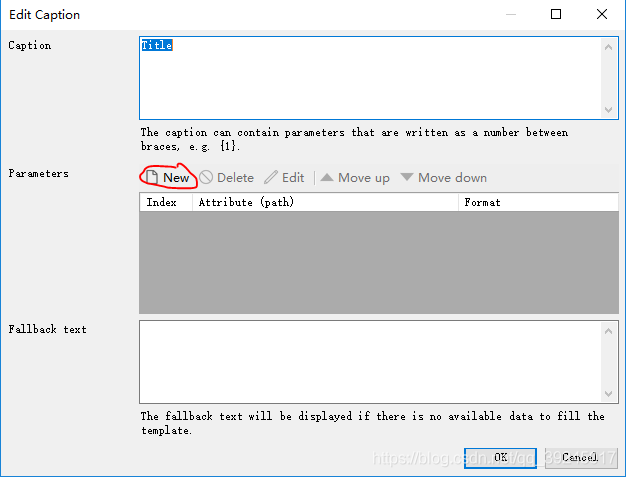The image size is (626, 477).
Task: Confirm with the OK button
Action: 501,457
